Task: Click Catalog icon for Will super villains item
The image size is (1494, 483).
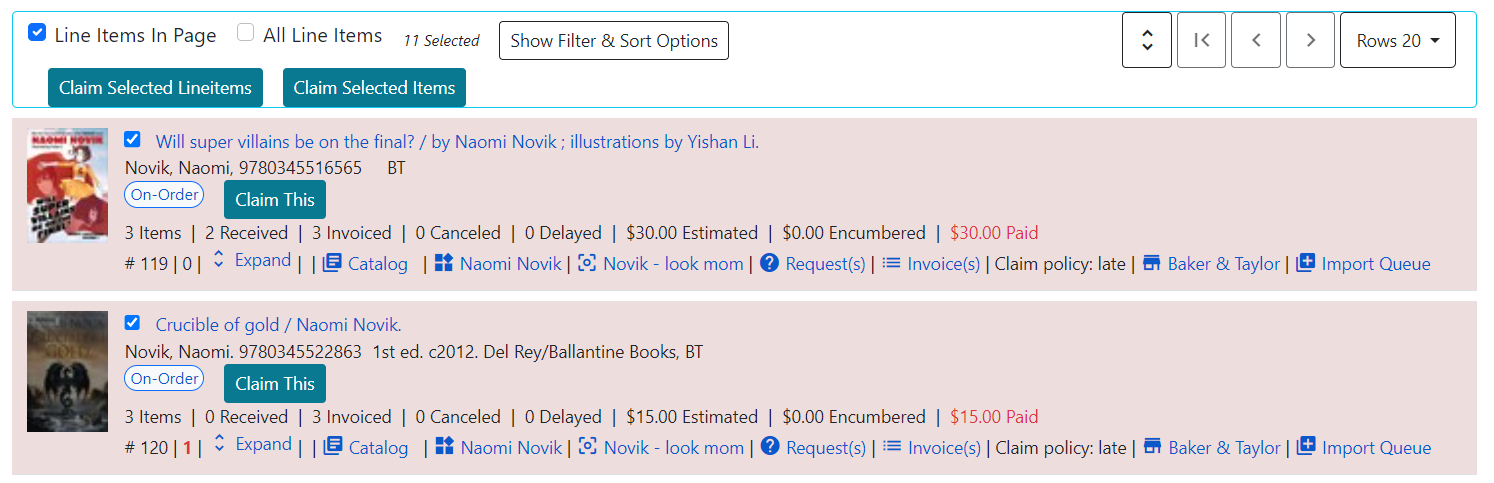Action: [333, 263]
